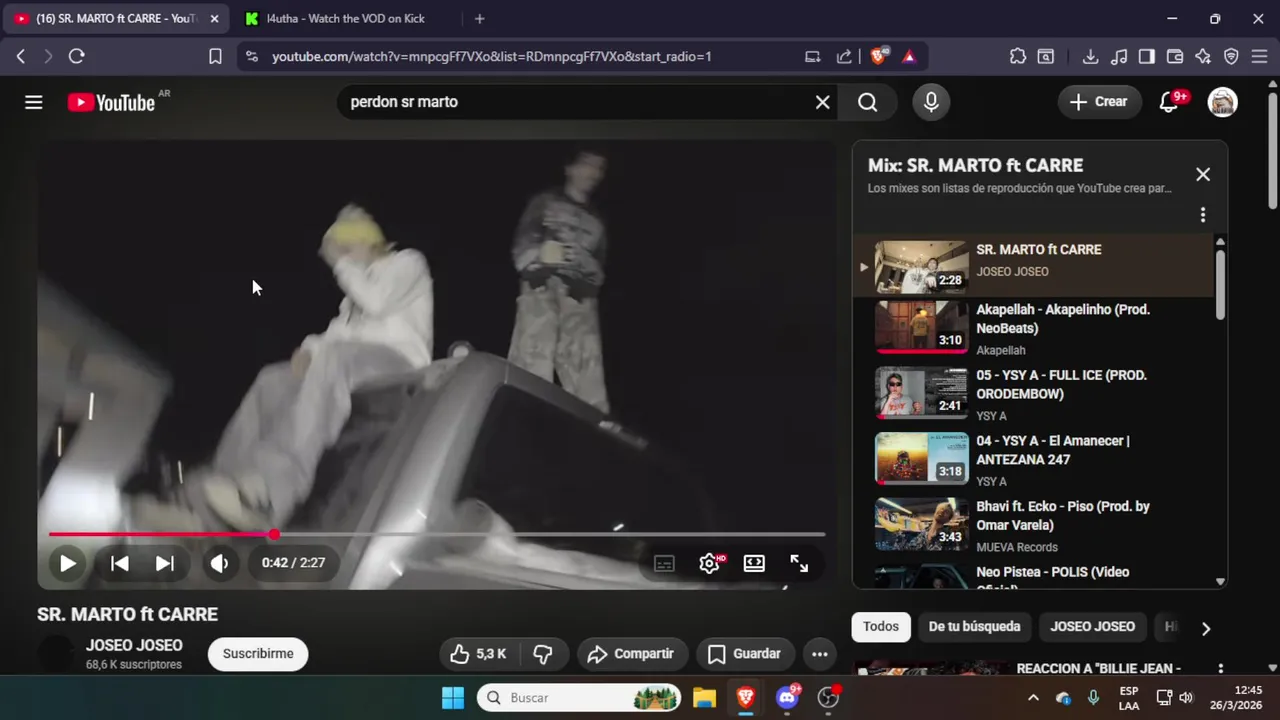Show more filter chips with right arrow
This screenshot has width=1280, height=720.
point(1205,629)
